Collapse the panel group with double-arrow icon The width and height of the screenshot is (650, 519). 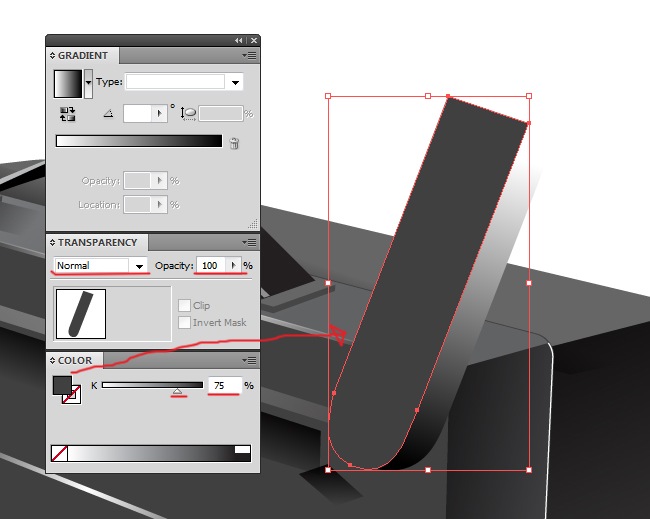tap(239, 40)
